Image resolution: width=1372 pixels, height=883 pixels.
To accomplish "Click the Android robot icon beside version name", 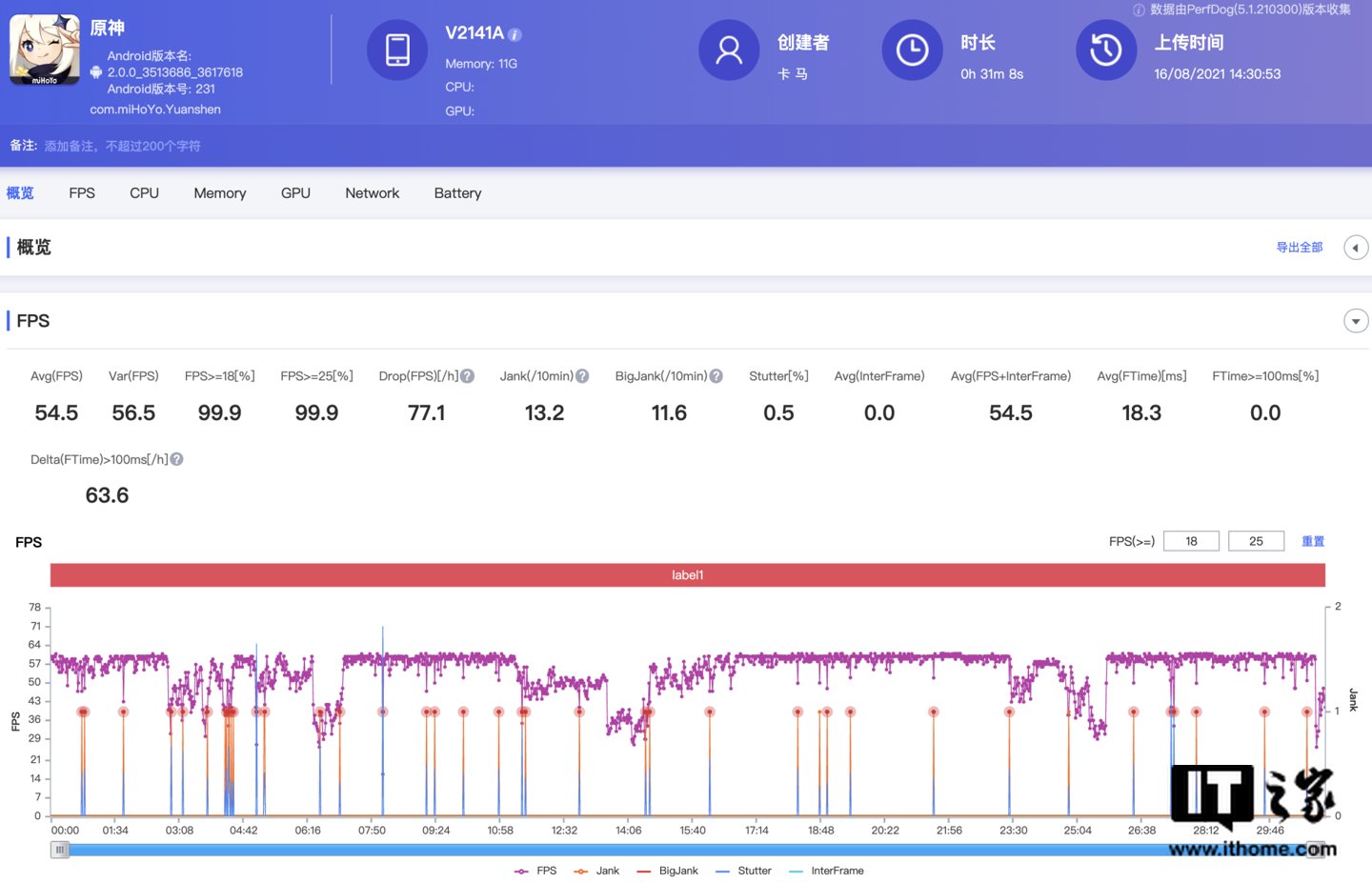I will pyautogui.click(x=96, y=72).
